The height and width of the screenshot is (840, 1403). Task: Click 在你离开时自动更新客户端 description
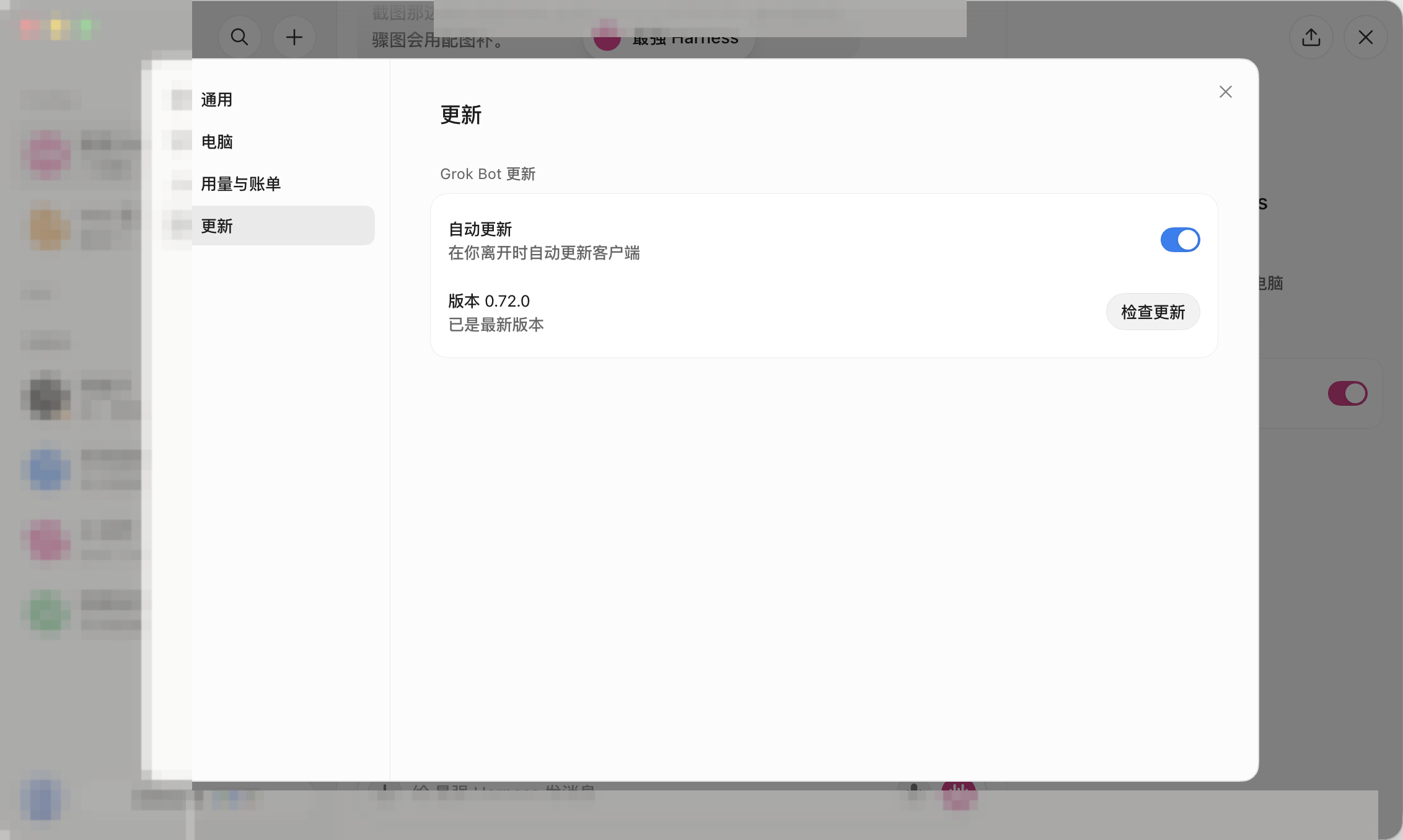[x=544, y=253]
